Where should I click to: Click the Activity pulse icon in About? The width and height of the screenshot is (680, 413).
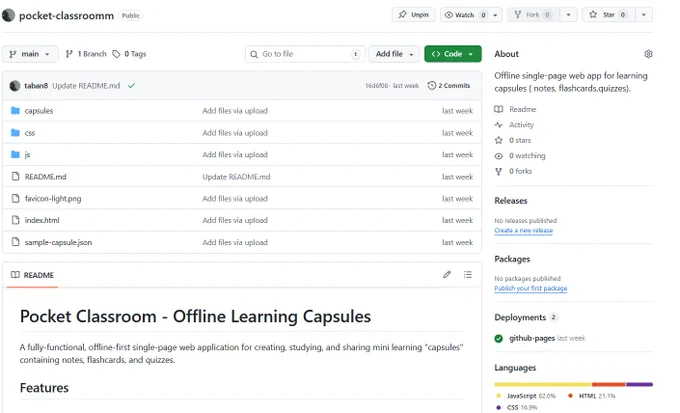[498, 125]
